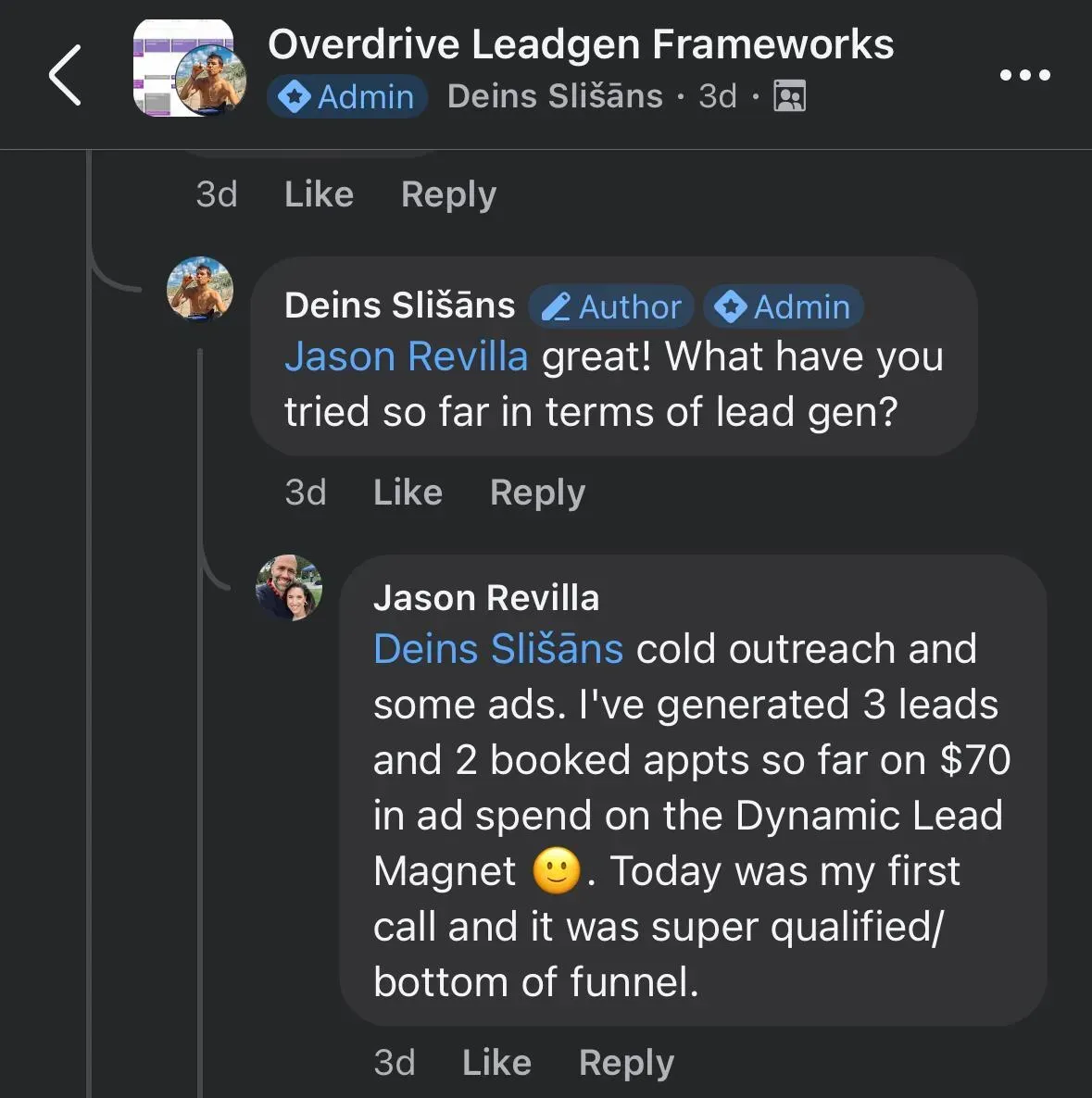This screenshot has width=1092, height=1098.
Task: Reply to Deins Slišāns' lead gen comment
Action: (537, 493)
